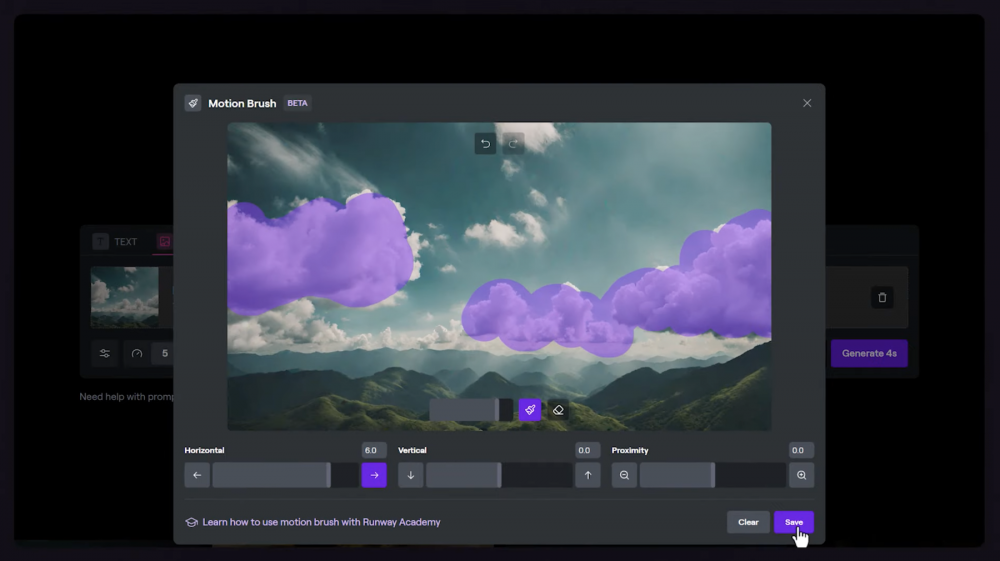1000x561 pixels.
Task: Clear the motion brush mask
Action: click(x=748, y=522)
